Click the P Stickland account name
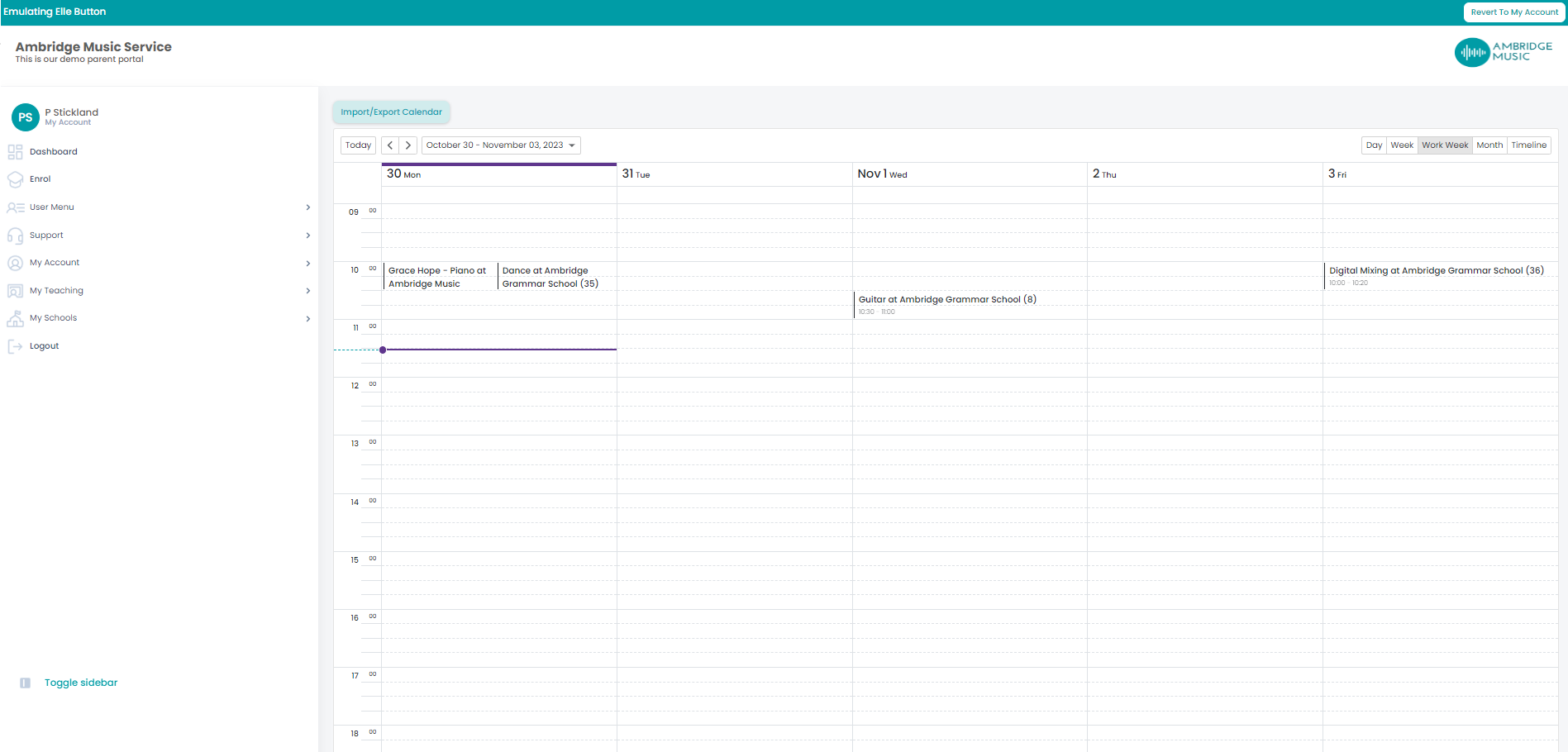 click(x=72, y=112)
